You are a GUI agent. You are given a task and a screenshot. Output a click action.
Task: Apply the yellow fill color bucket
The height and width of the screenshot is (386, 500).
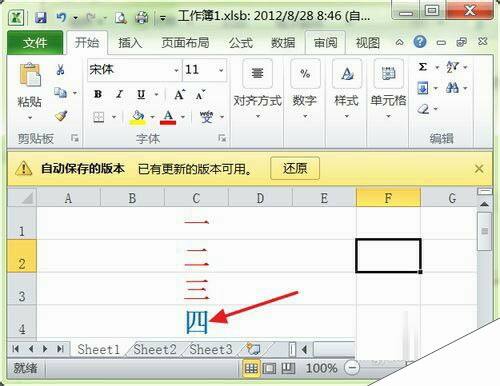point(138,117)
